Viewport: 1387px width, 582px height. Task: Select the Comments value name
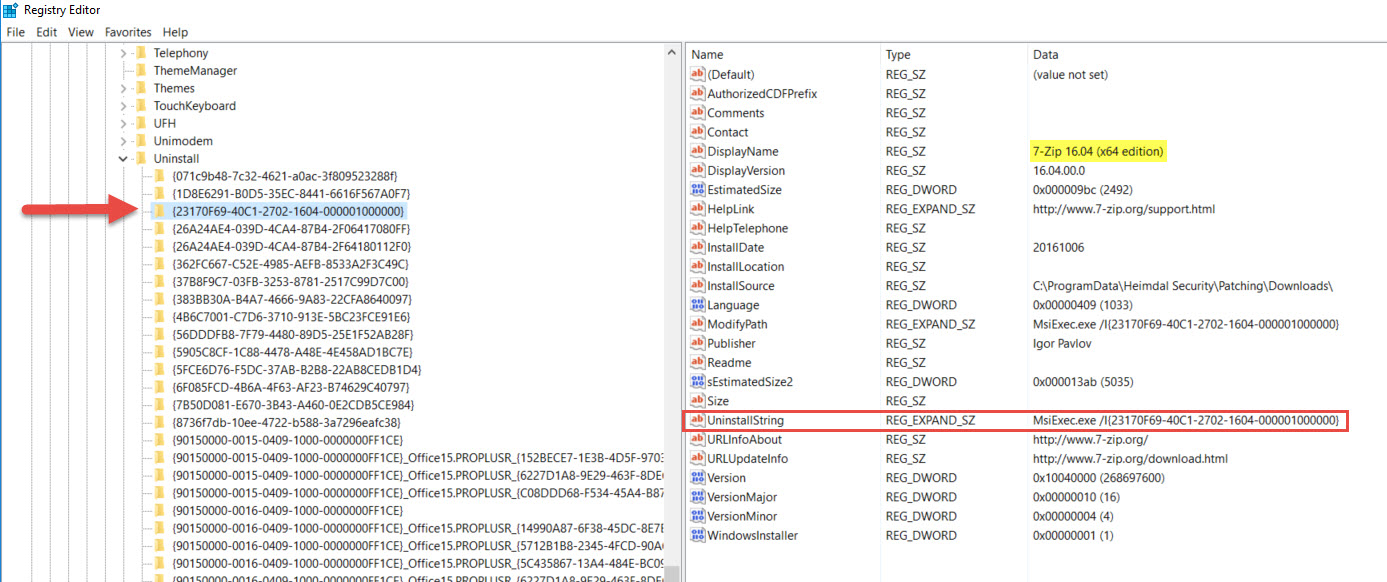(736, 113)
